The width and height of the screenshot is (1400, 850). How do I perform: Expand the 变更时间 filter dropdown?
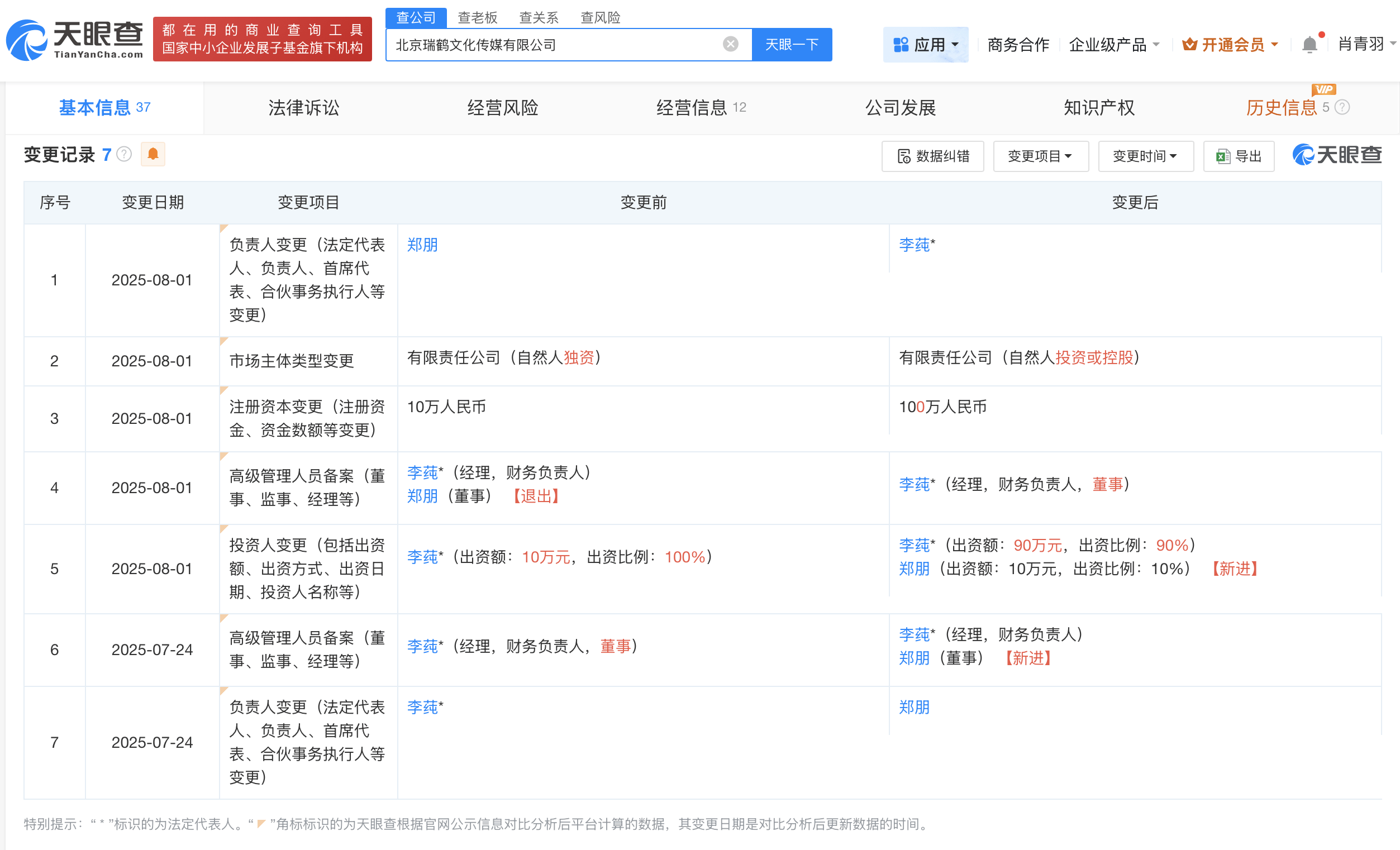(x=1145, y=156)
